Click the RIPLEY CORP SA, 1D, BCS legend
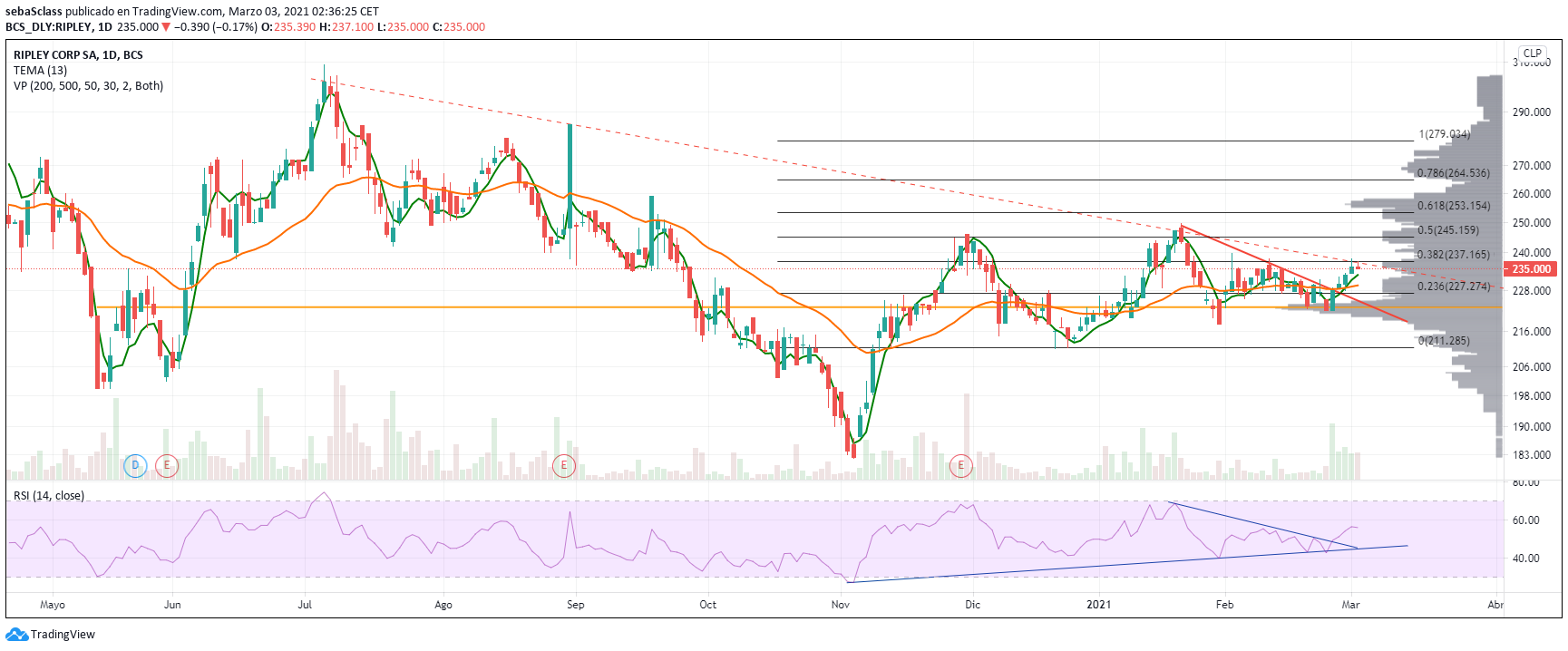This screenshot has height=651, width=1568. pyautogui.click(x=78, y=55)
